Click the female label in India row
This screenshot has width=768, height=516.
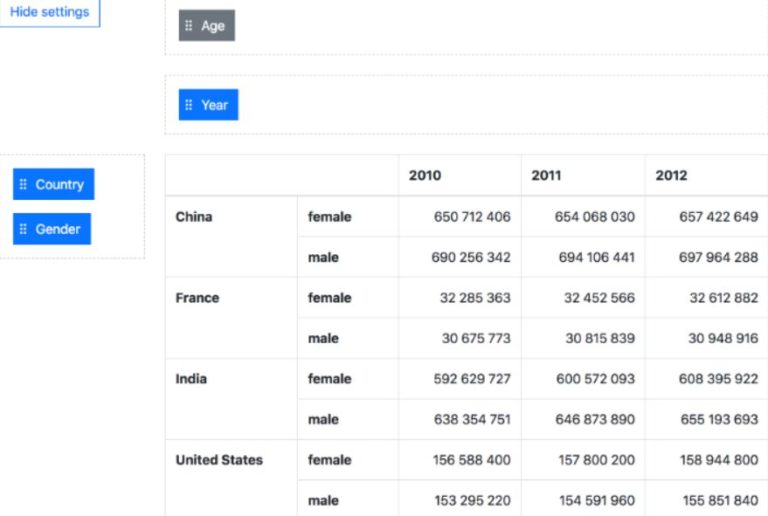tap(330, 378)
